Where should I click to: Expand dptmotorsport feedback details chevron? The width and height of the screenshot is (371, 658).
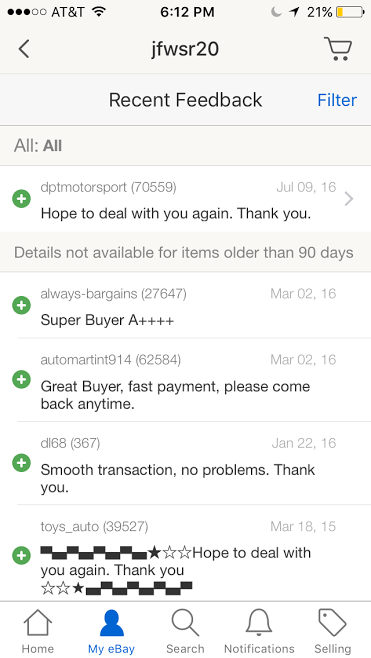tap(348, 199)
